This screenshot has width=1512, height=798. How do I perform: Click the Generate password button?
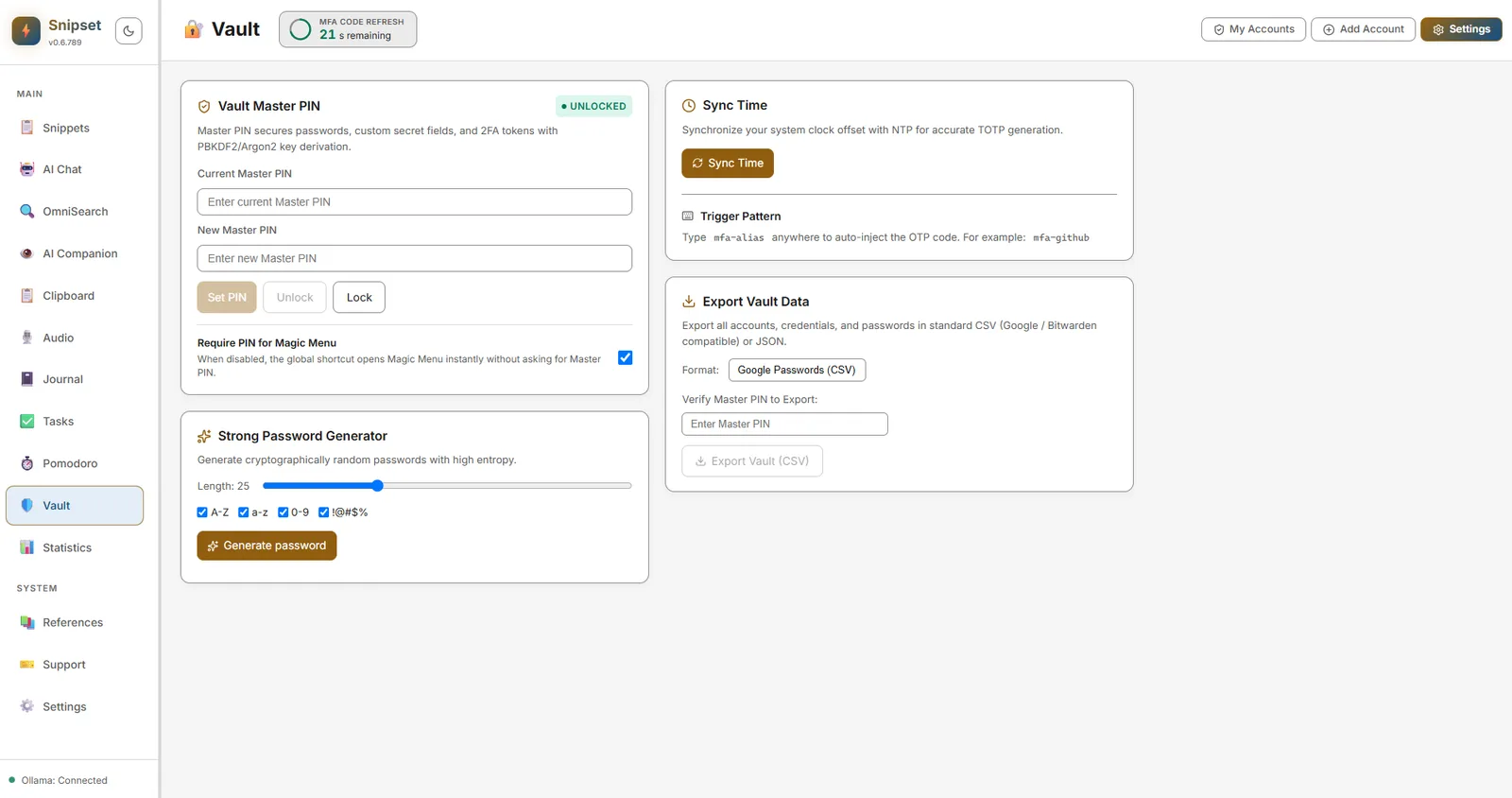pyautogui.click(x=266, y=546)
